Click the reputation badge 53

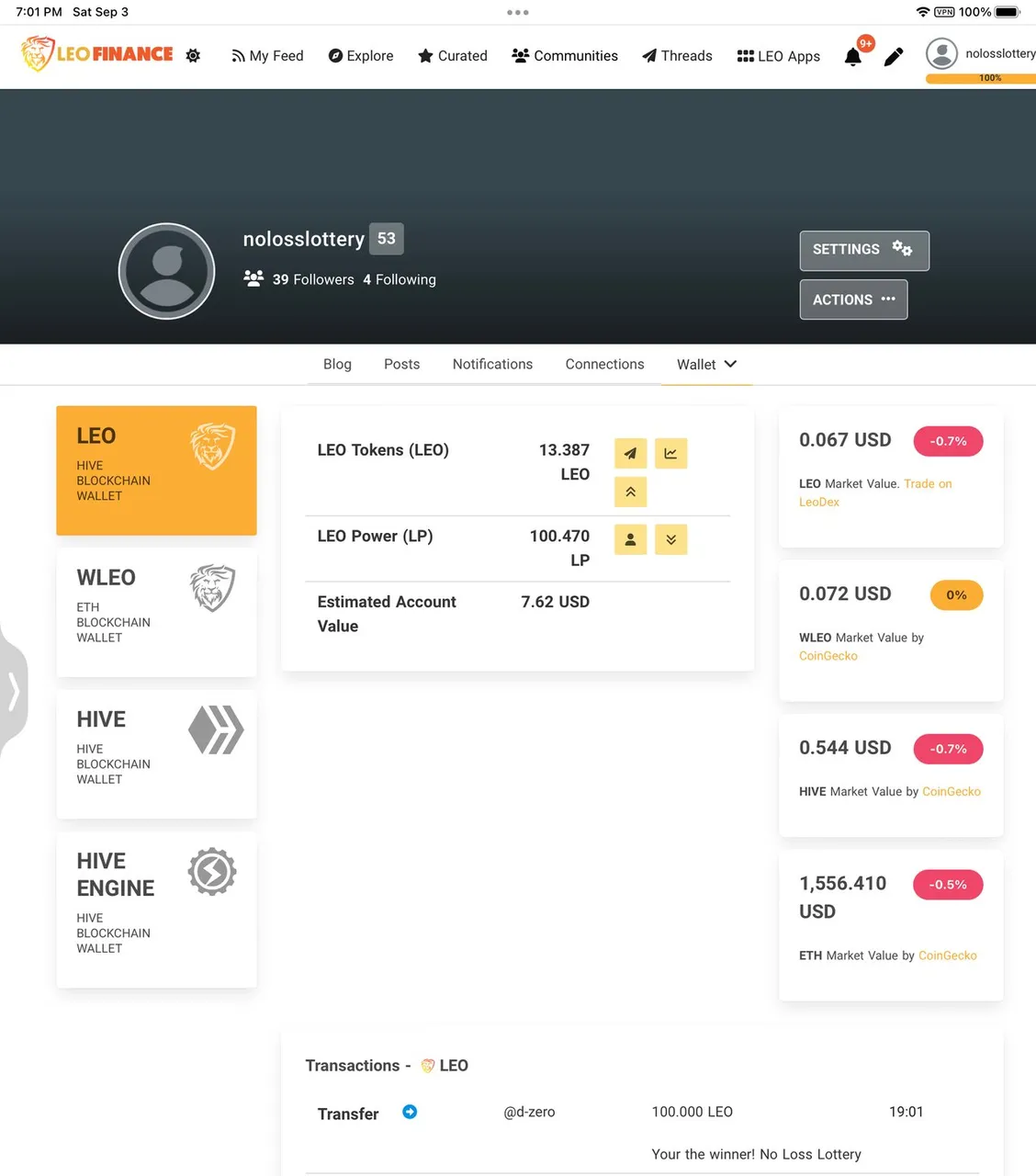pyautogui.click(x=387, y=239)
